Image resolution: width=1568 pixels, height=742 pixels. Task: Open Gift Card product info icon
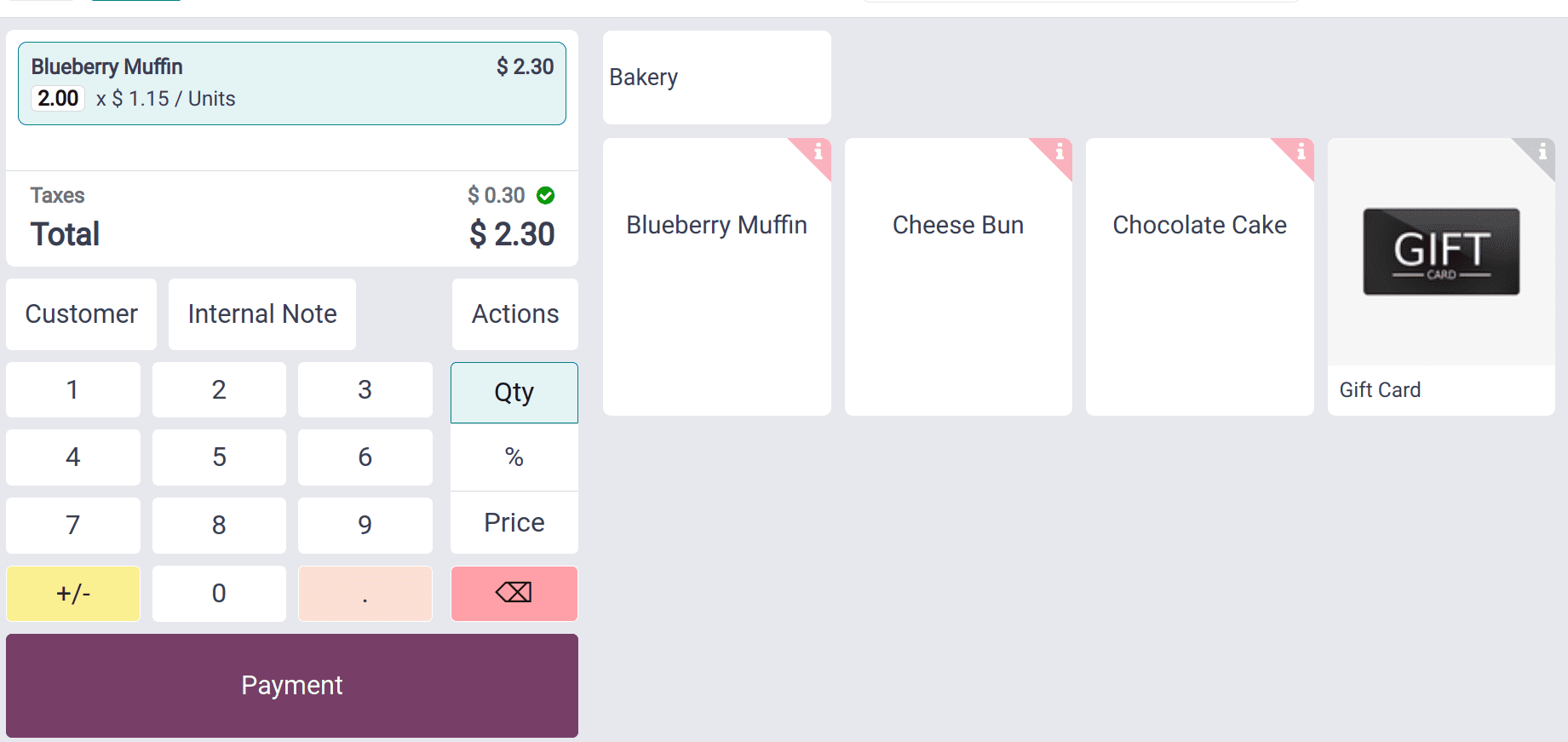1542,152
